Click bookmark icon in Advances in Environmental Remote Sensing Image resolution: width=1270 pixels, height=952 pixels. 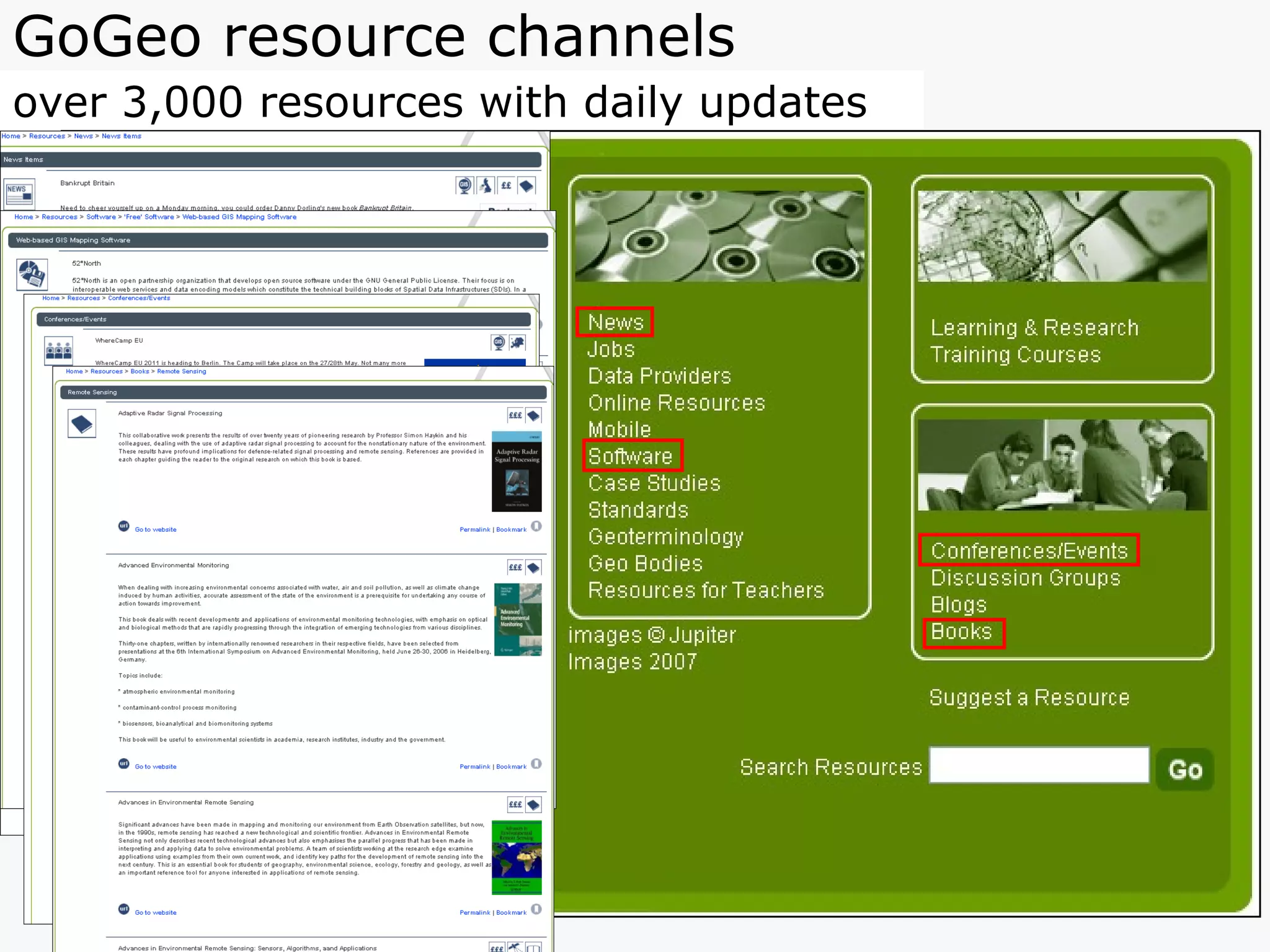pos(536,909)
